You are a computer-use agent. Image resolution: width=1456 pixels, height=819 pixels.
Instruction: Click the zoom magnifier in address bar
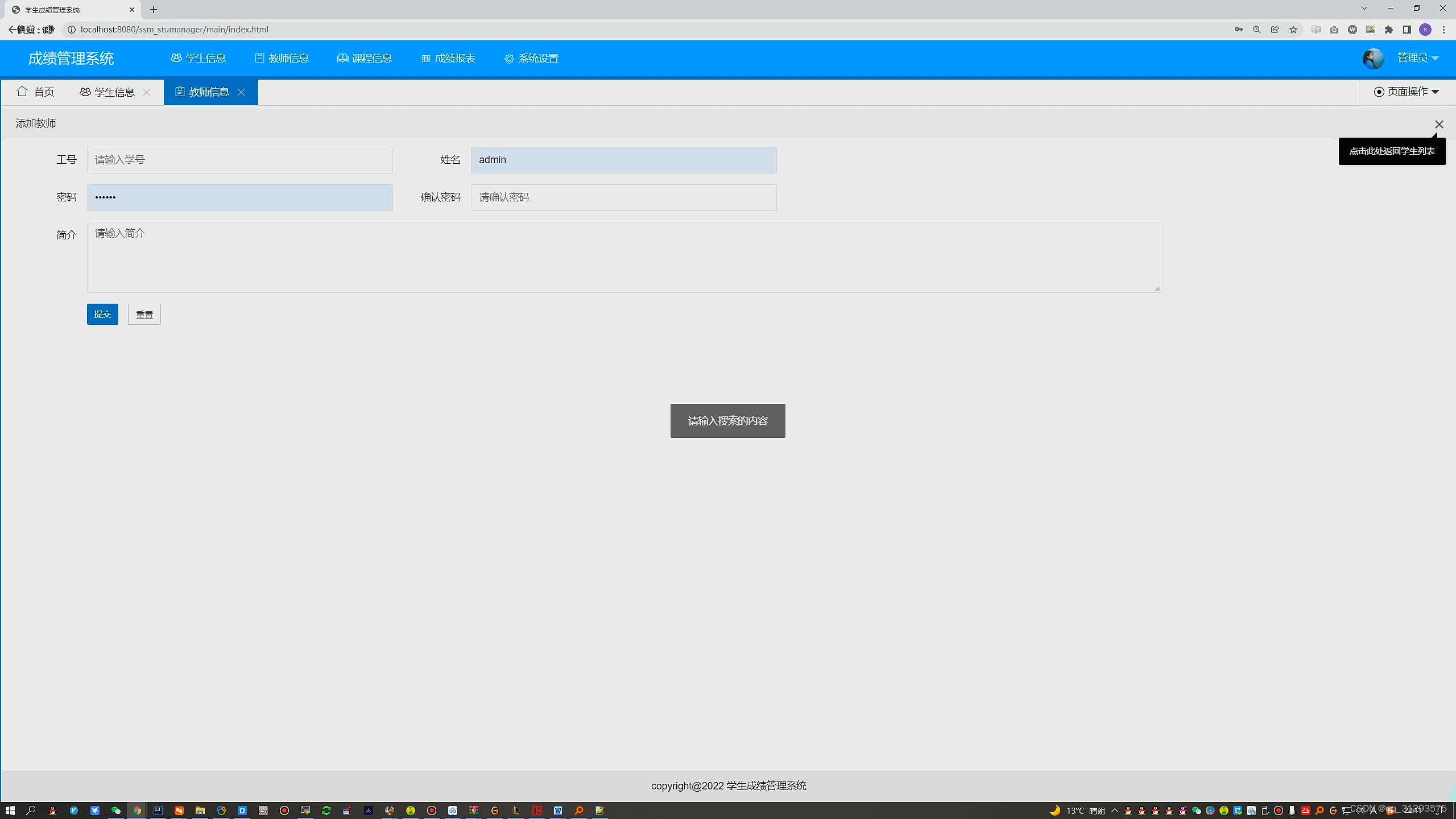[x=1257, y=30]
